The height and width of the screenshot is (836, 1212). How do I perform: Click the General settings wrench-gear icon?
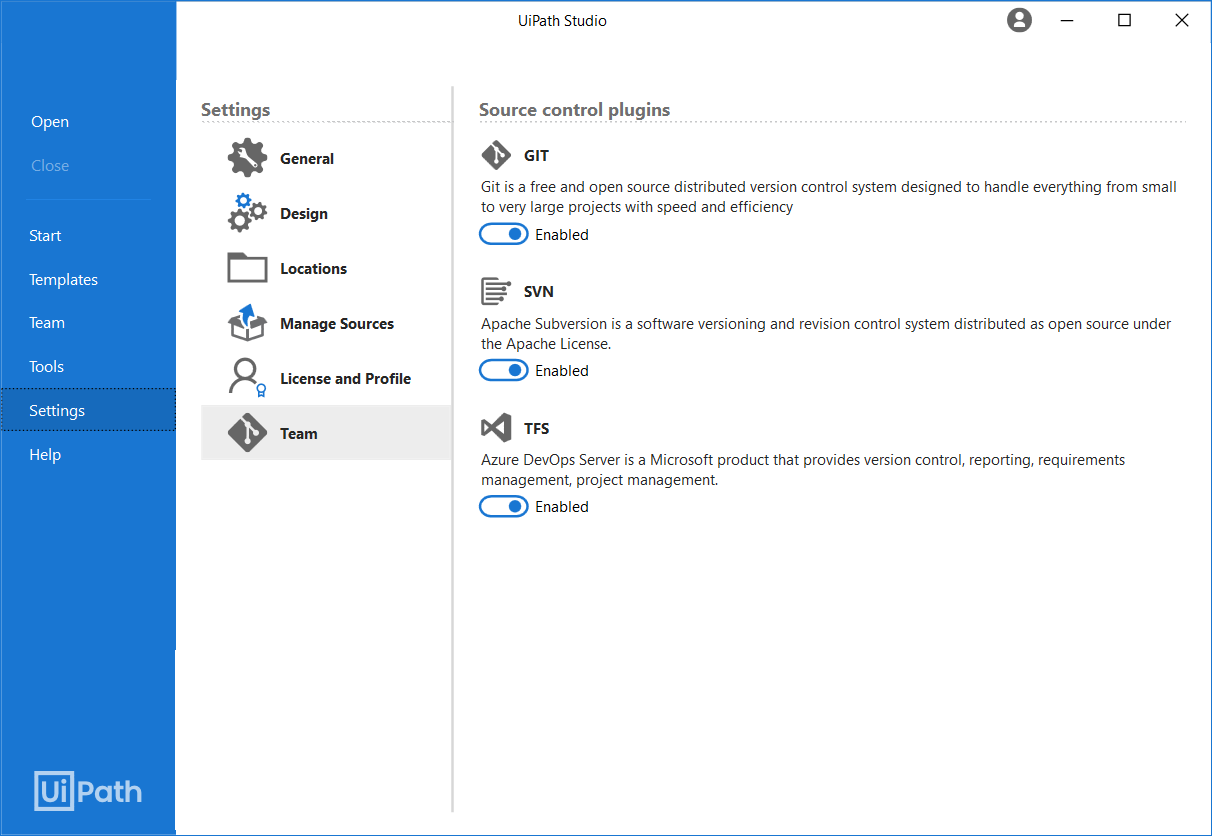pos(247,158)
